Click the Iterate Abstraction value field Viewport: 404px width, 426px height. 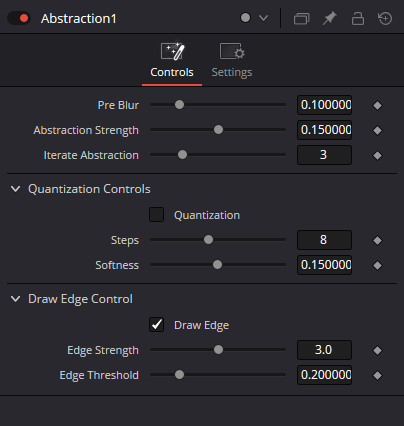pyautogui.click(x=324, y=155)
